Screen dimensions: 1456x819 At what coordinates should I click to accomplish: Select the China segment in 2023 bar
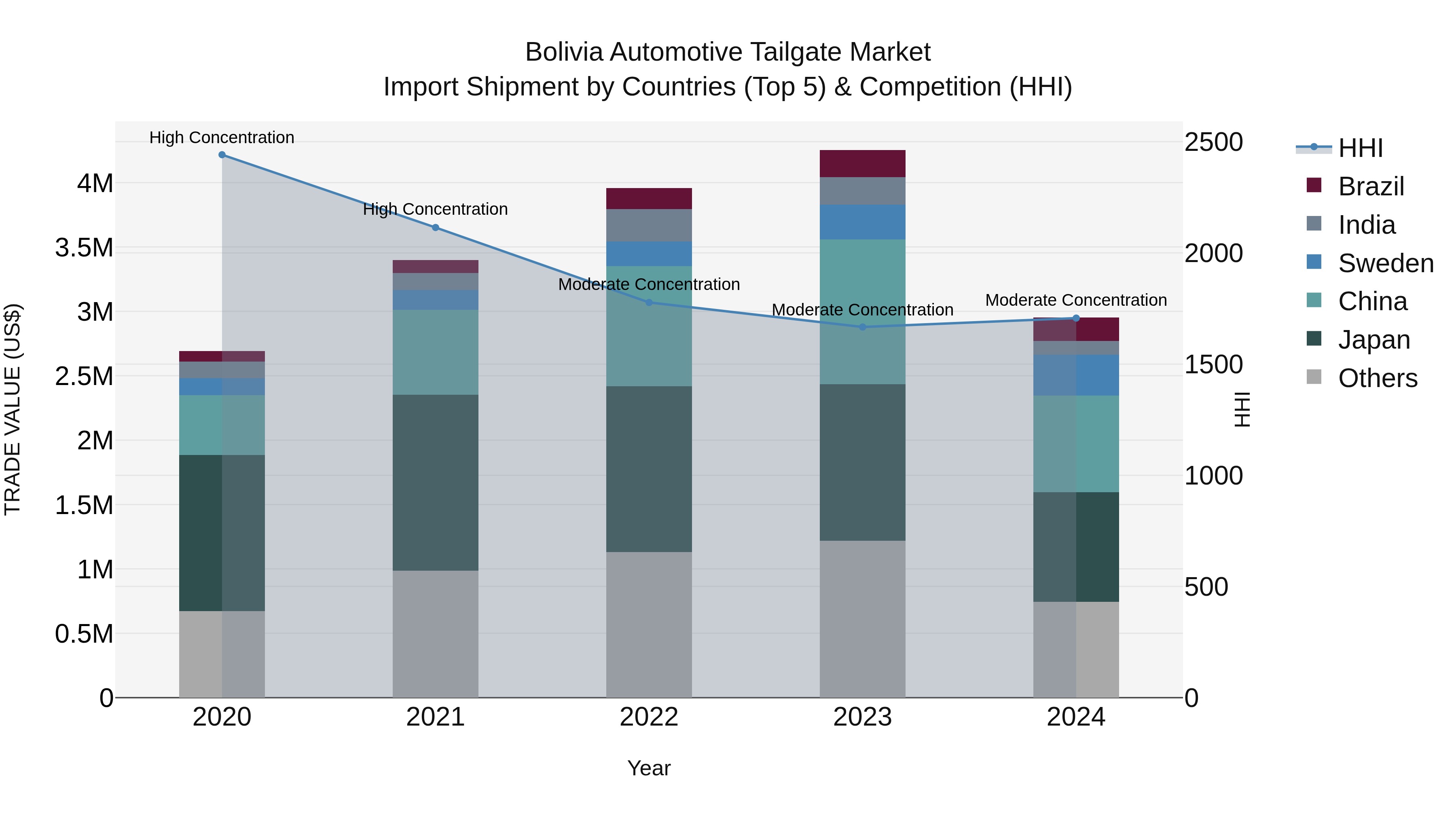click(x=863, y=312)
